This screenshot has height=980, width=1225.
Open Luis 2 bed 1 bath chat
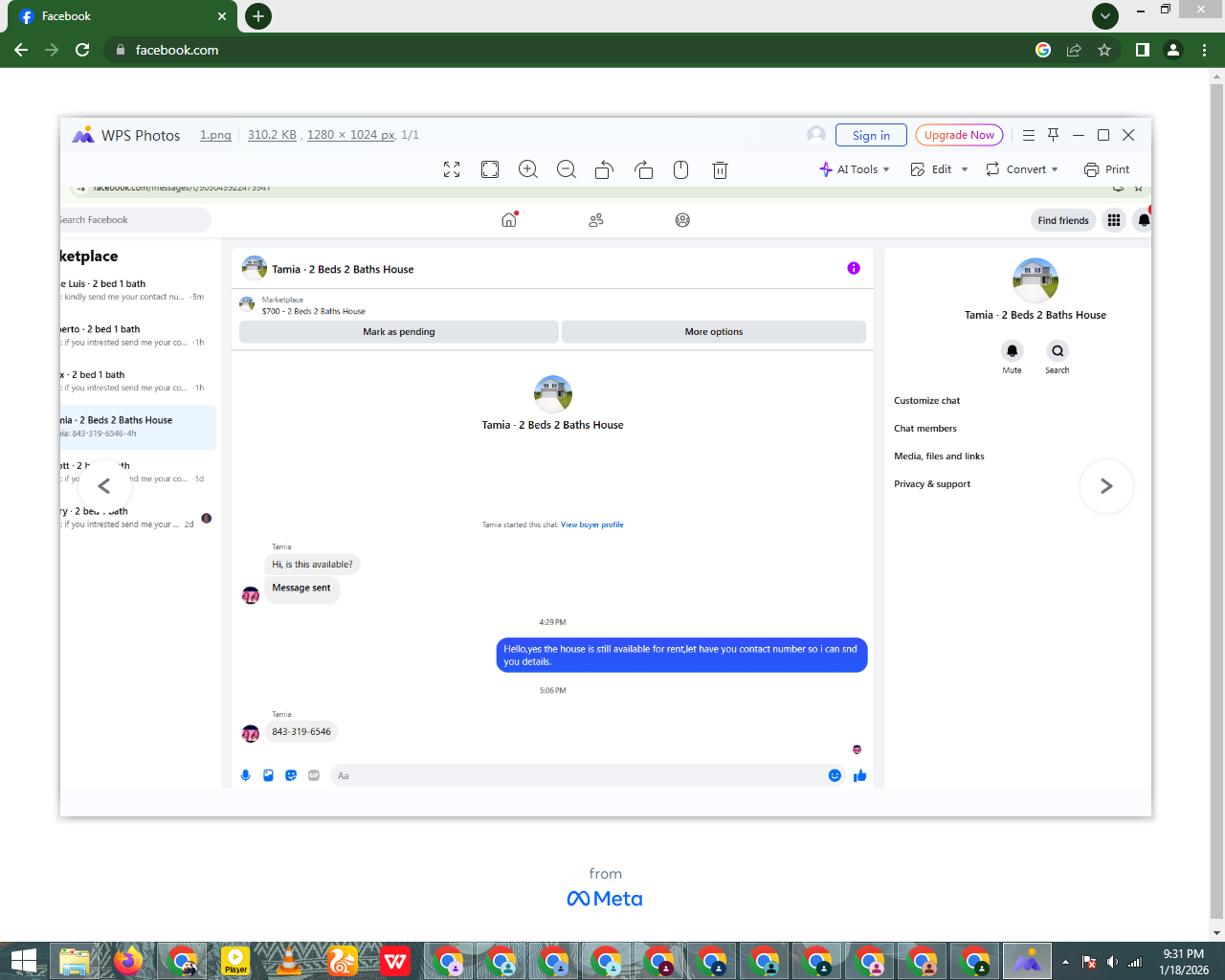pos(138,290)
